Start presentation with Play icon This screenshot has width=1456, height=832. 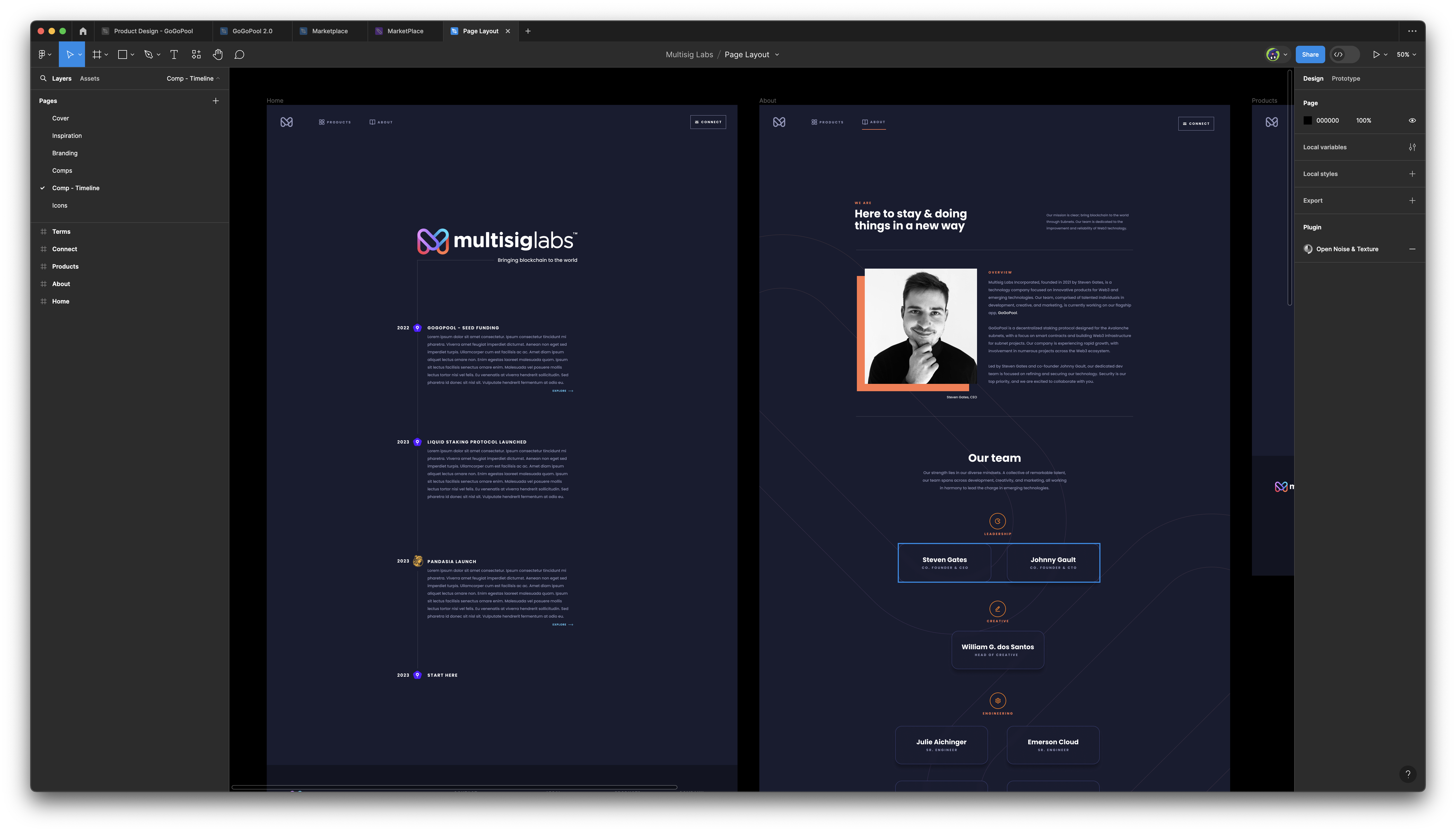pyautogui.click(x=1376, y=54)
